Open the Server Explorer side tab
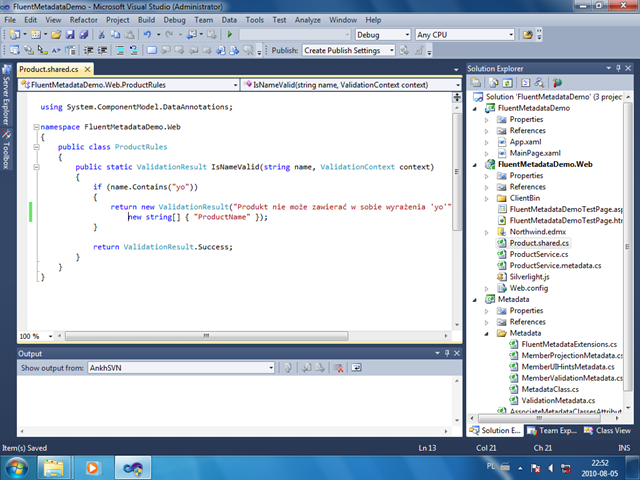Viewport: 640px width, 480px height. [6, 95]
